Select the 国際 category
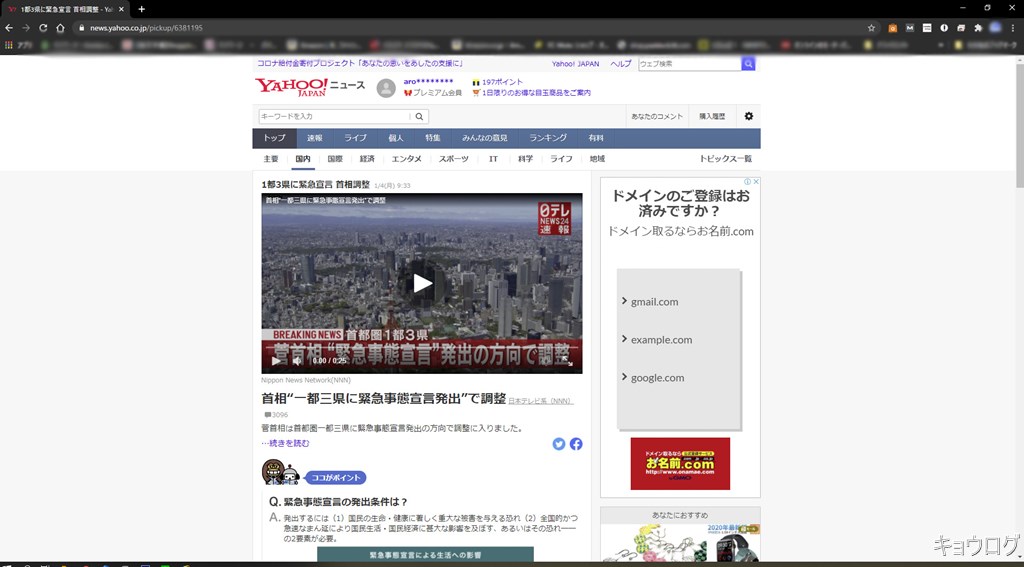The height and width of the screenshot is (567, 1024). (x=335, y=159)
